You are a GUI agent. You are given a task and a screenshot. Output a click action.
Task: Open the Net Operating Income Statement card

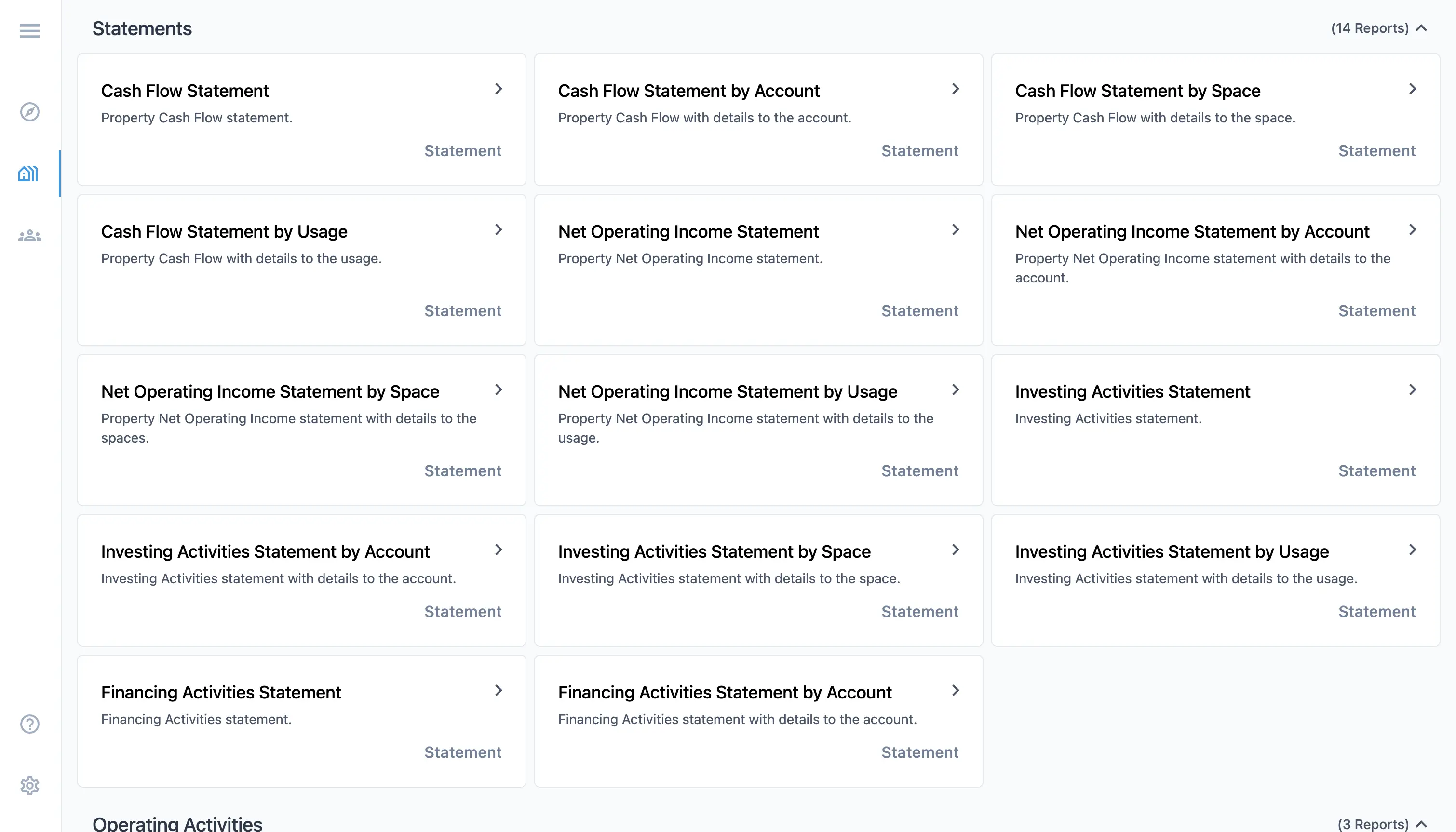click(688, 231)
